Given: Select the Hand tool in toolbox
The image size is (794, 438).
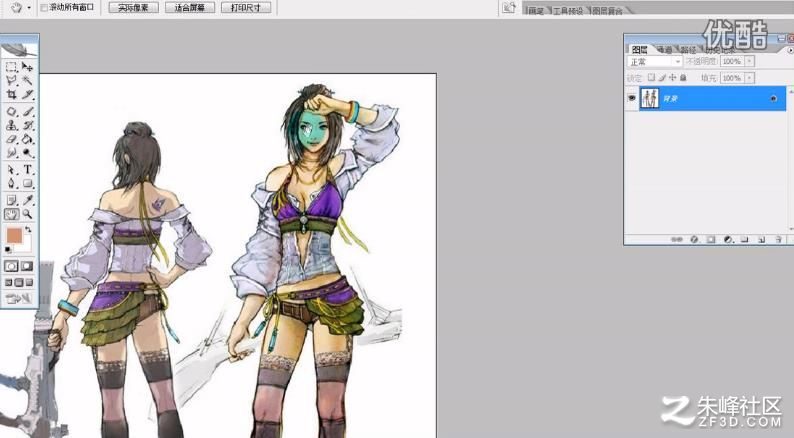Looking at the screenshot, I should point(11,214).
